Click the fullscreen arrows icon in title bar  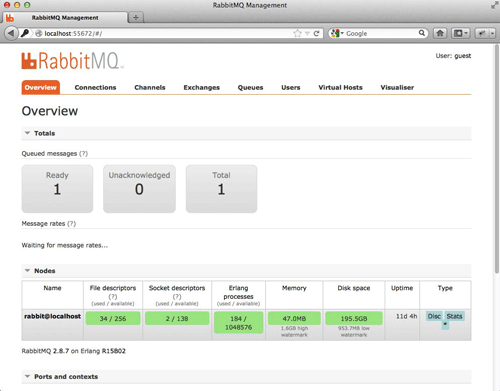click(494, 6)
